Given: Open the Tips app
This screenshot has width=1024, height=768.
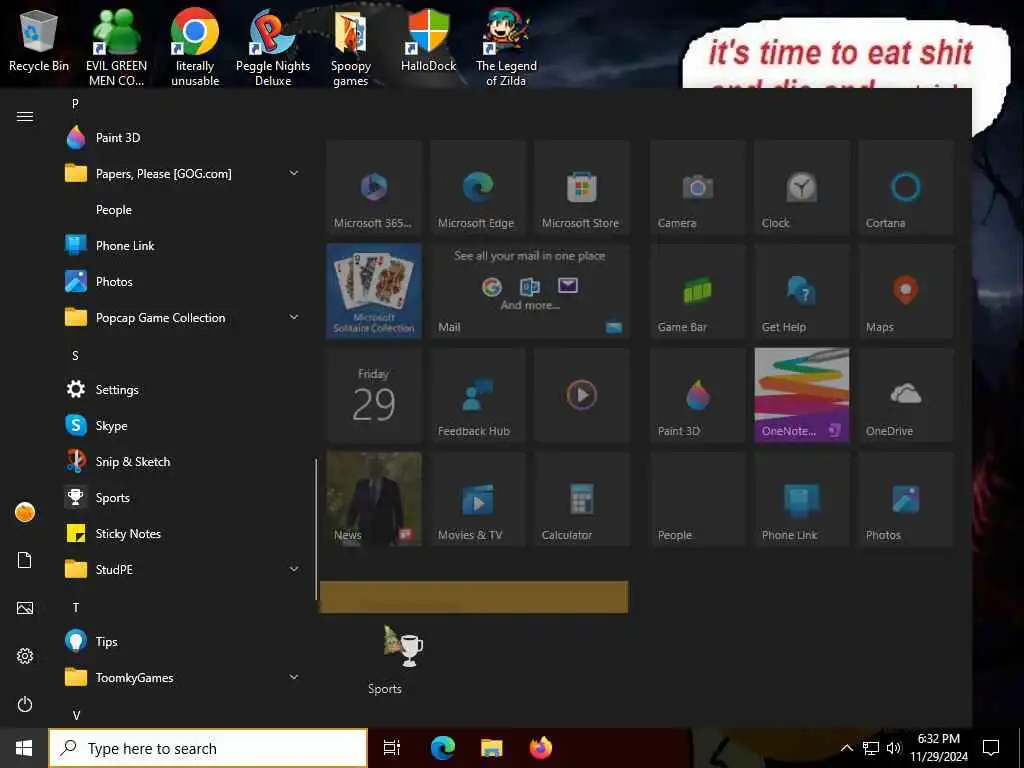Looking at the screenshot, I should point(183,641).
